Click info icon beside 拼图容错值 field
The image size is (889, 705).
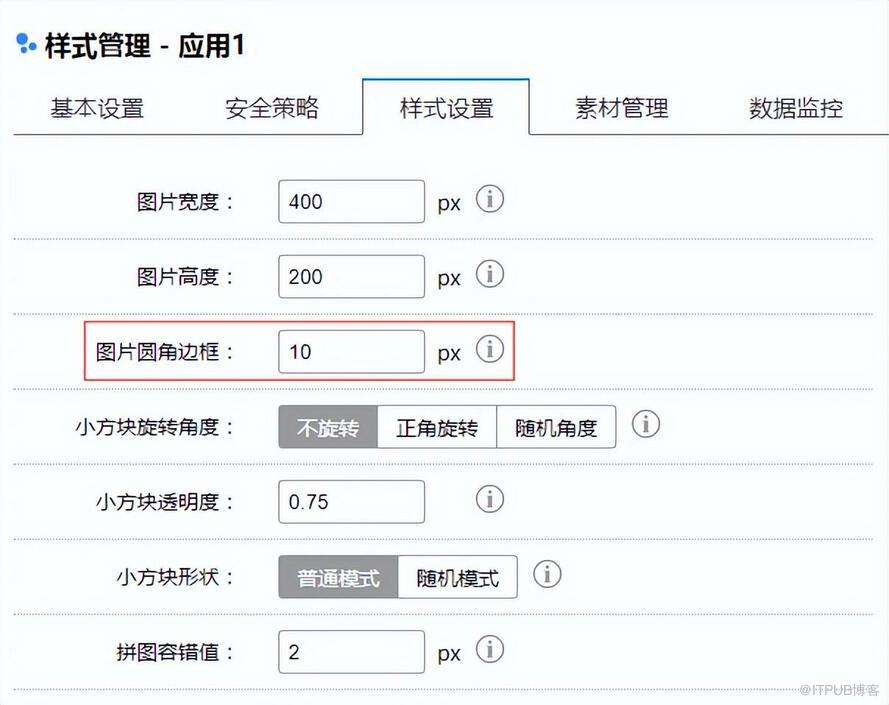[489, 650]
